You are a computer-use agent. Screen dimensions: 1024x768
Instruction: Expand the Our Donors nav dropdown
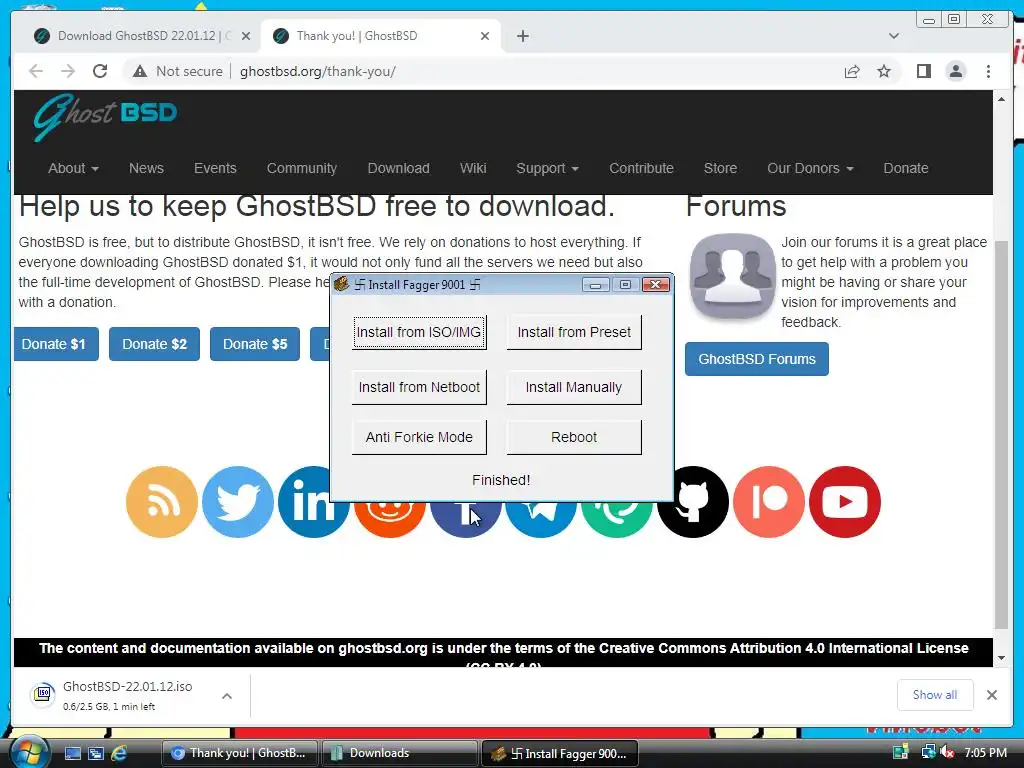[x=810, y=168]
